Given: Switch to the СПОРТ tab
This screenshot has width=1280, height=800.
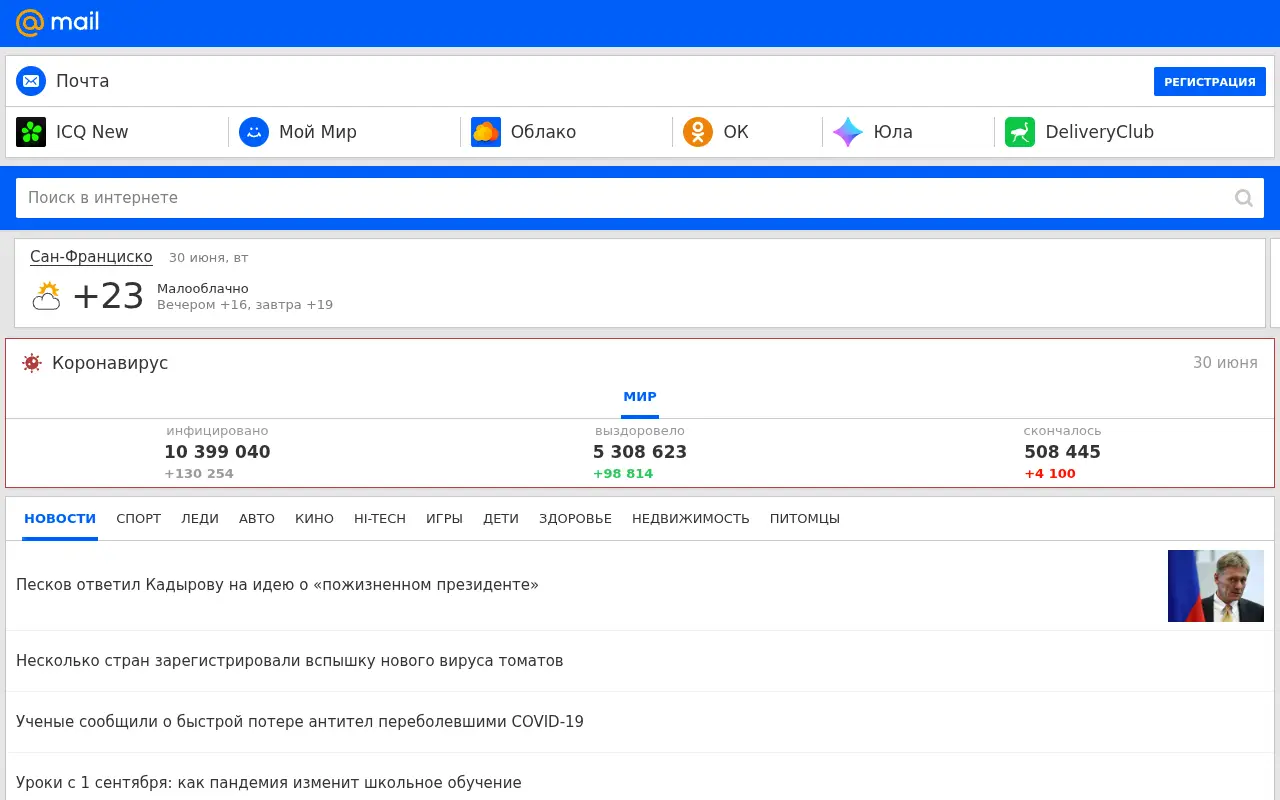Looking at the screenshot, I should coord(138,519).
